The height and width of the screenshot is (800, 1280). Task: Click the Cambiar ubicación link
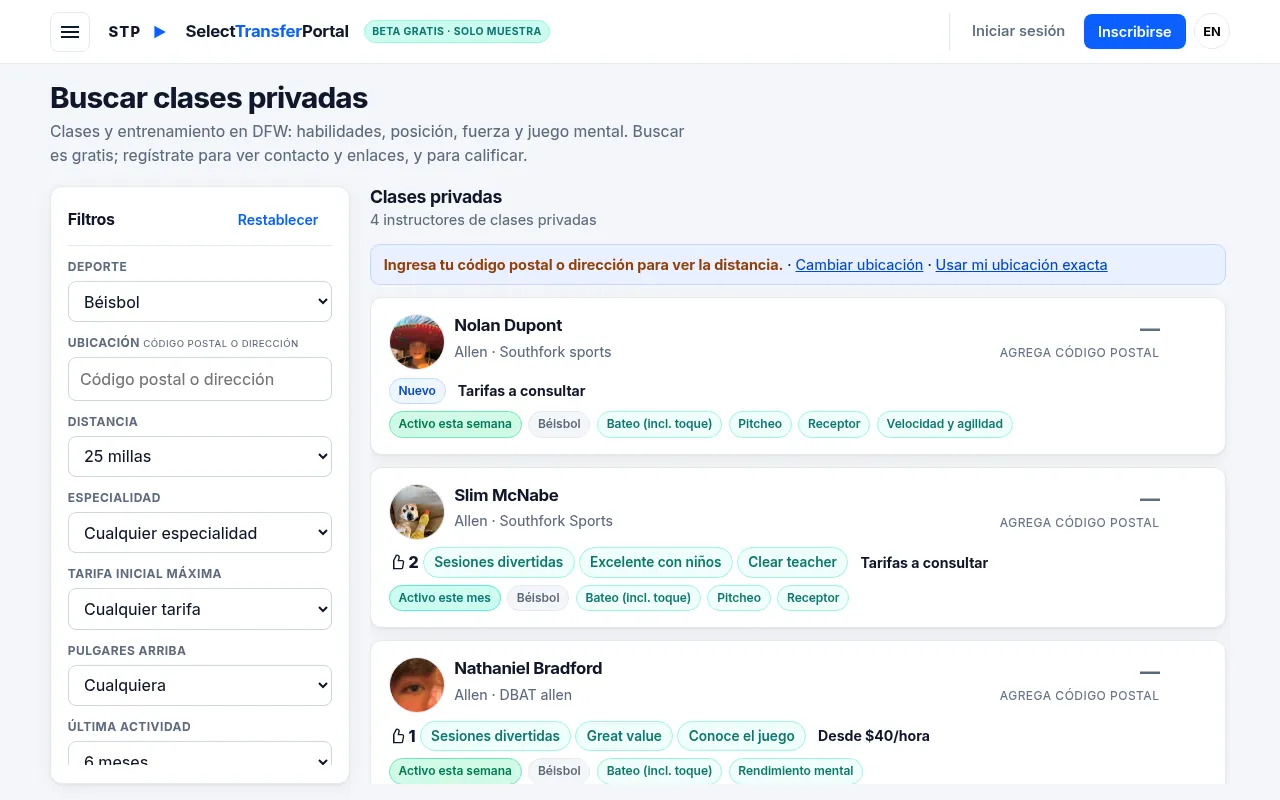point(859,265)
